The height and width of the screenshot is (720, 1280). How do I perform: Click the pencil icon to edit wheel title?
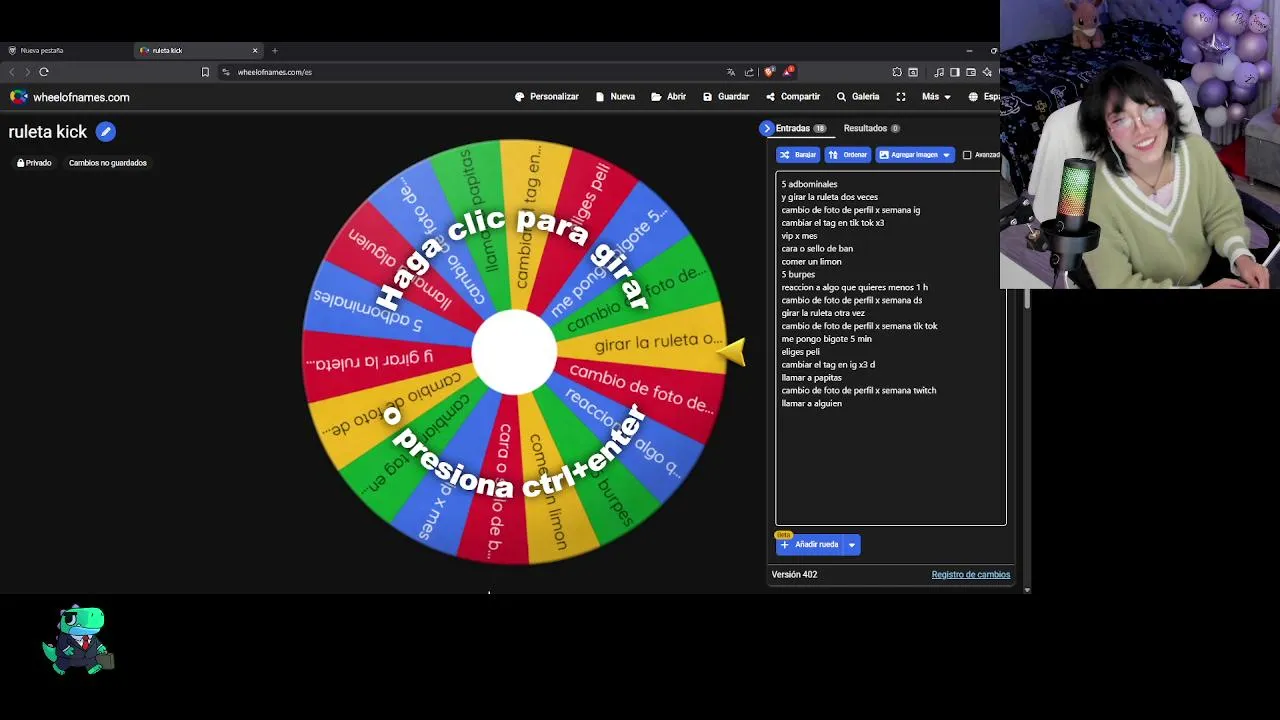[105, 131]
